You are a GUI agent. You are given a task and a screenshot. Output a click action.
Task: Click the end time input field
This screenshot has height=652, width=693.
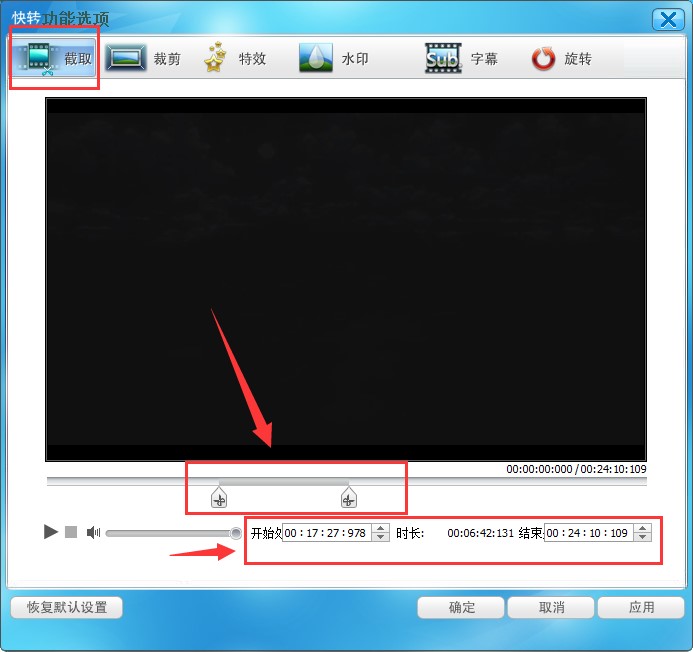click(x=589, y=533)
